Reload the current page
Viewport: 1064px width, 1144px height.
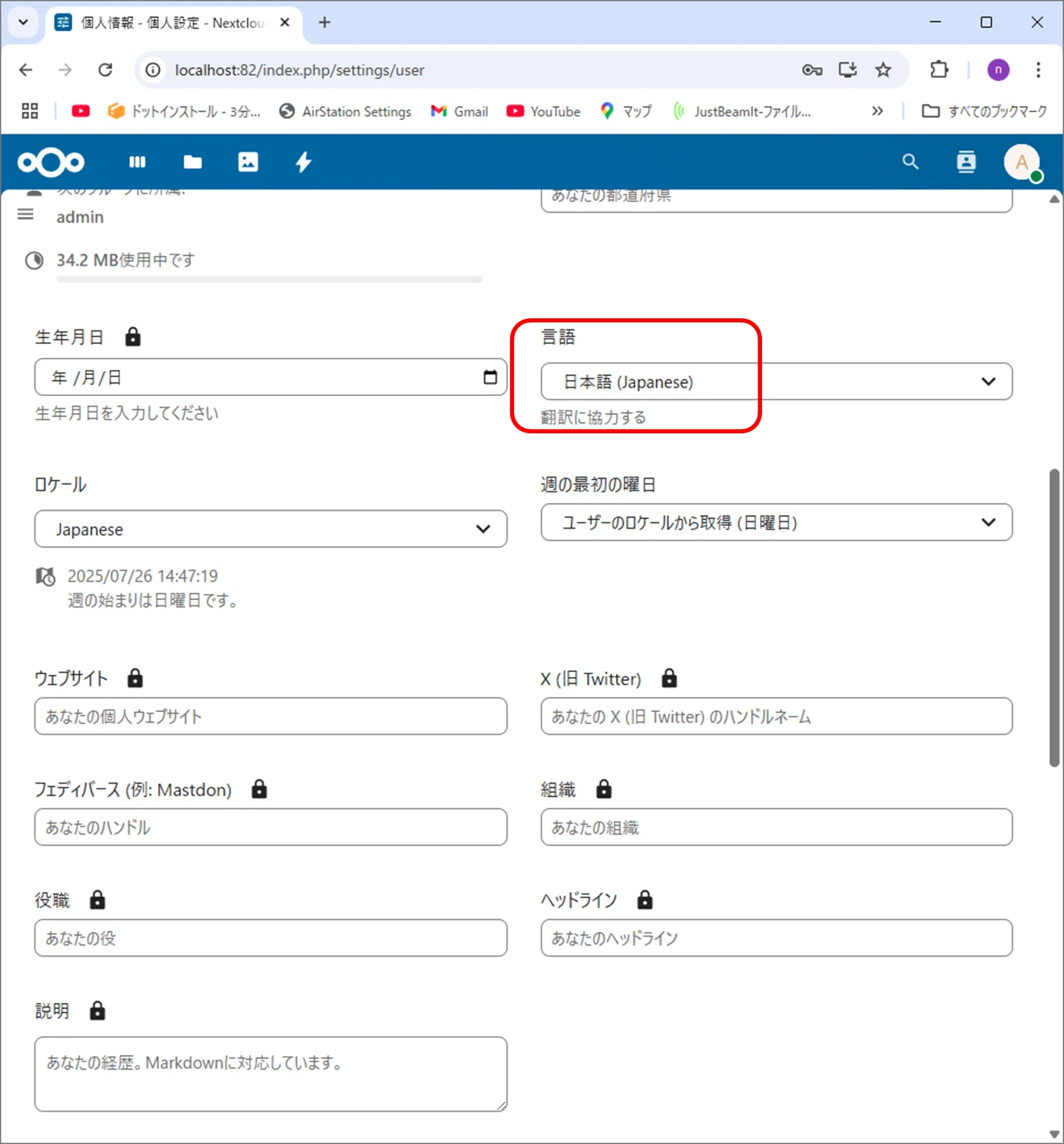pos(105,70)
